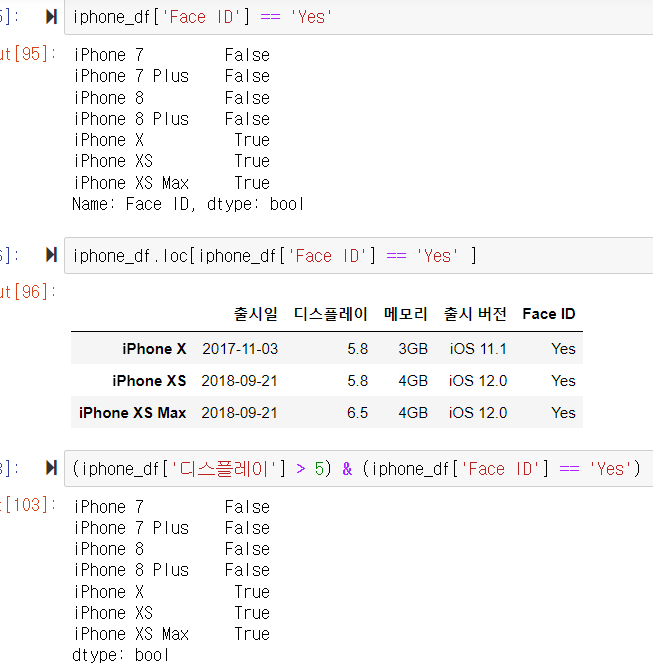Run the cell with iphone_df['Face ID'] == 'Yes'
The image size is (653, 670).
pos(52,17)
